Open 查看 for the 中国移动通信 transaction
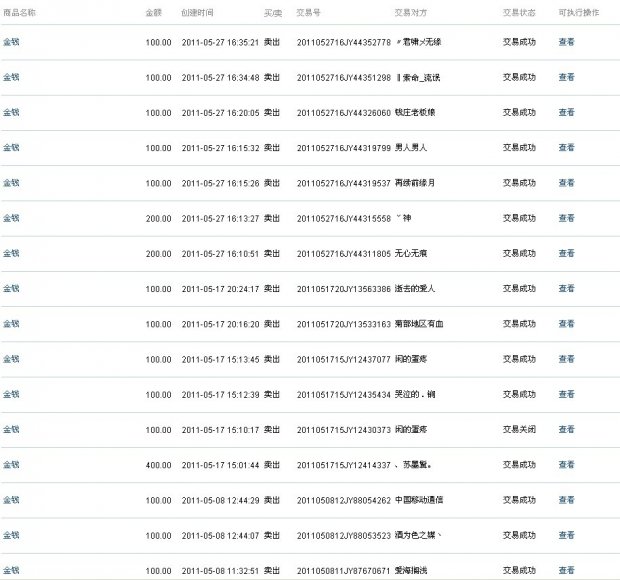This screenshot has width=620, height=580. coord(566,499)
